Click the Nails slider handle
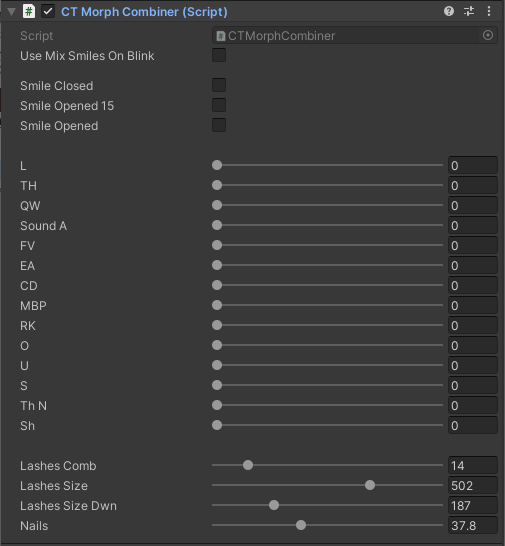 [301, 525]
